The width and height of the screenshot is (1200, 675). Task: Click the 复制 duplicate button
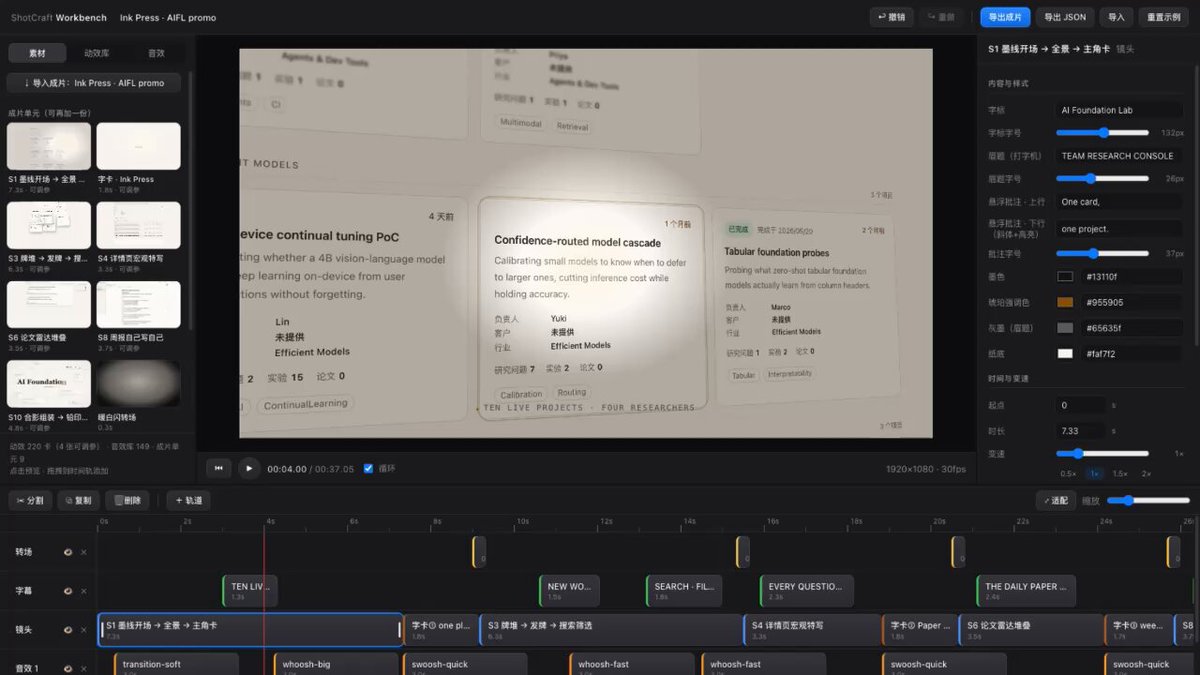click(x=78, y=500)
